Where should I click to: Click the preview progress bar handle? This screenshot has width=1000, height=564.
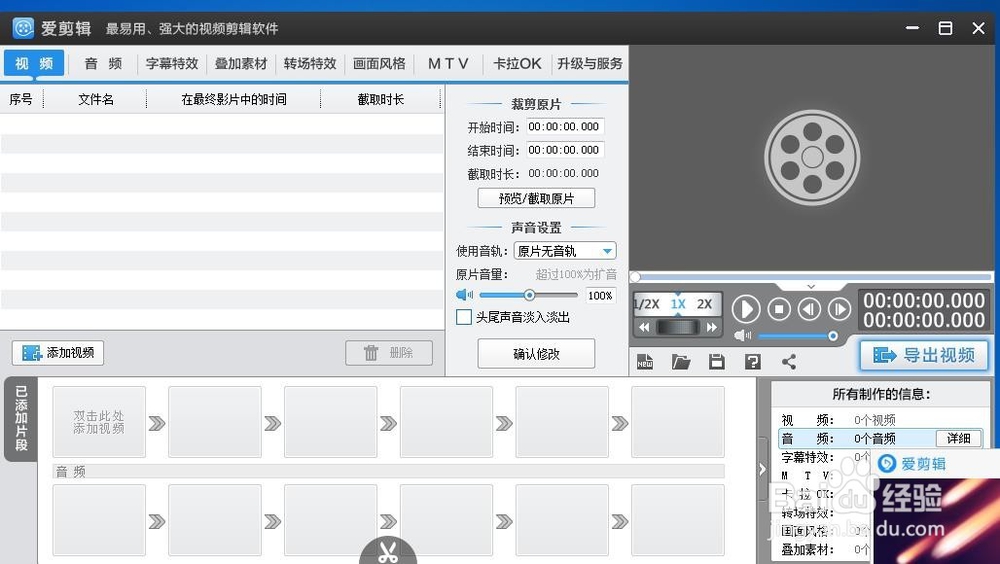[635, 277]
